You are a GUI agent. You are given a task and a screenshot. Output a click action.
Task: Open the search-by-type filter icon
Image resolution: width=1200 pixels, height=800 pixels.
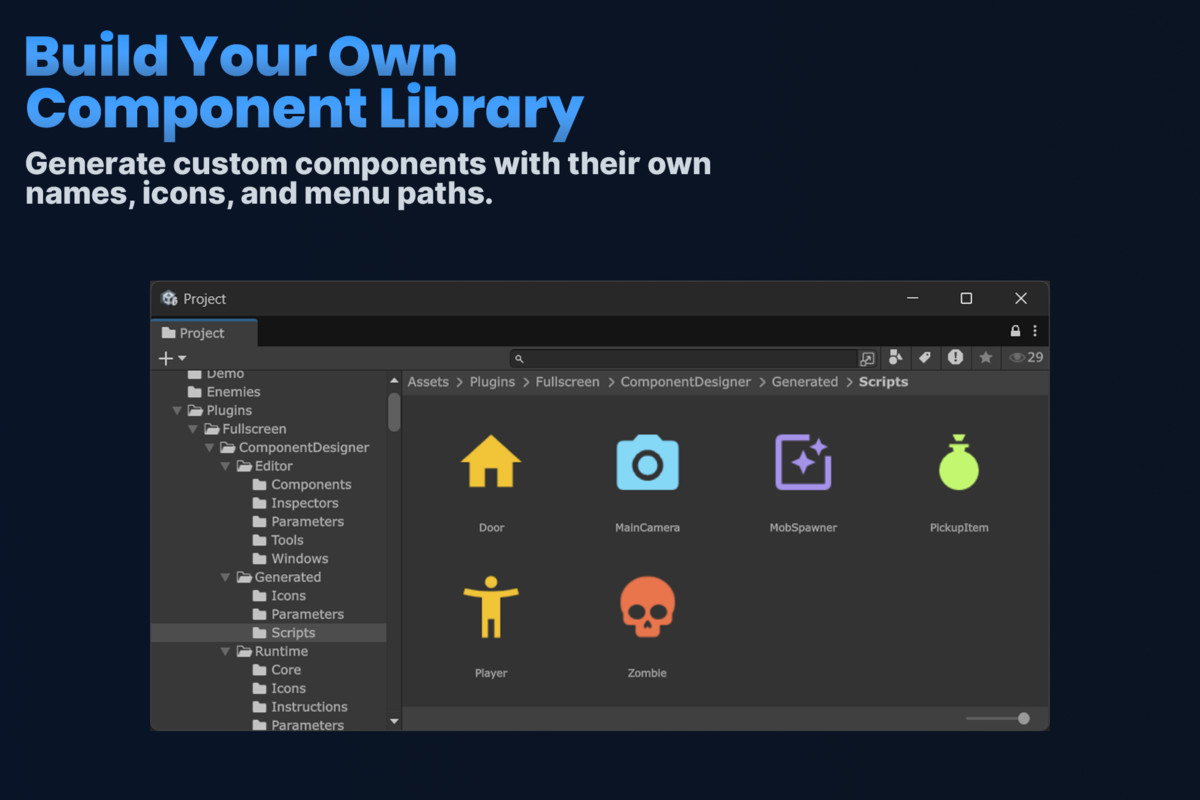coord(896,357)
